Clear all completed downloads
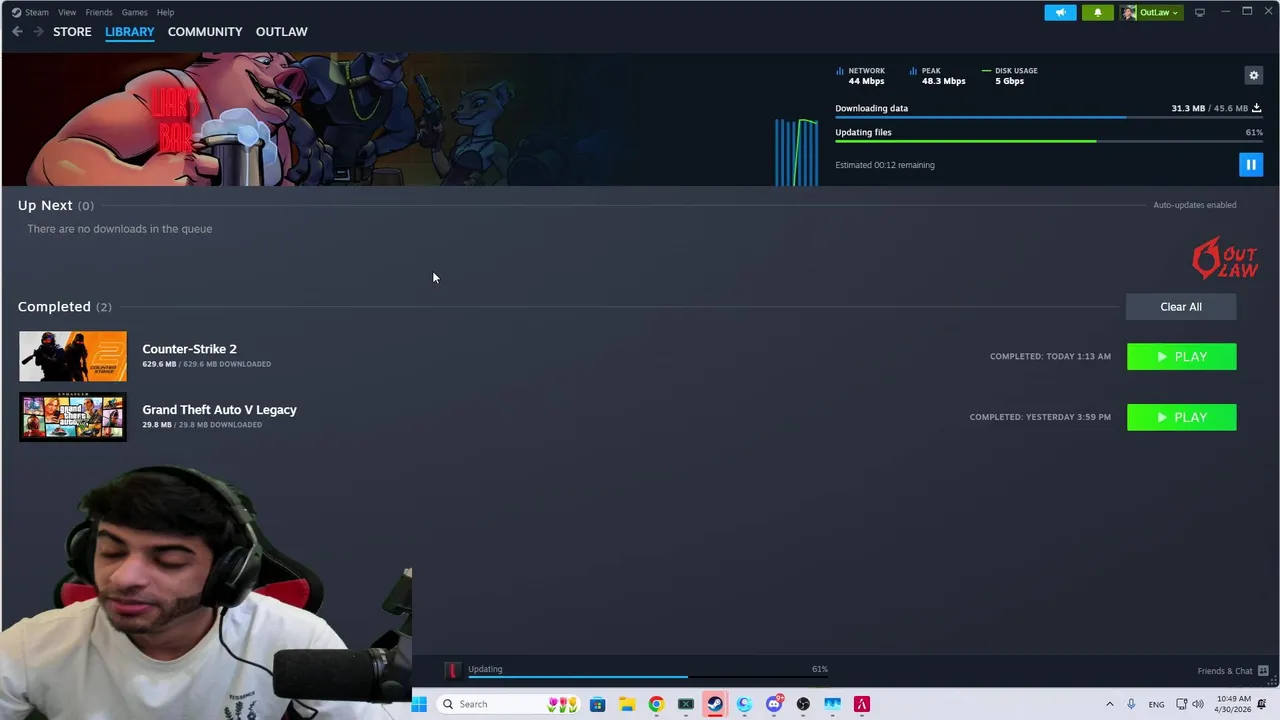Viewport: 1280px width, 720px height. (1181, 307)
